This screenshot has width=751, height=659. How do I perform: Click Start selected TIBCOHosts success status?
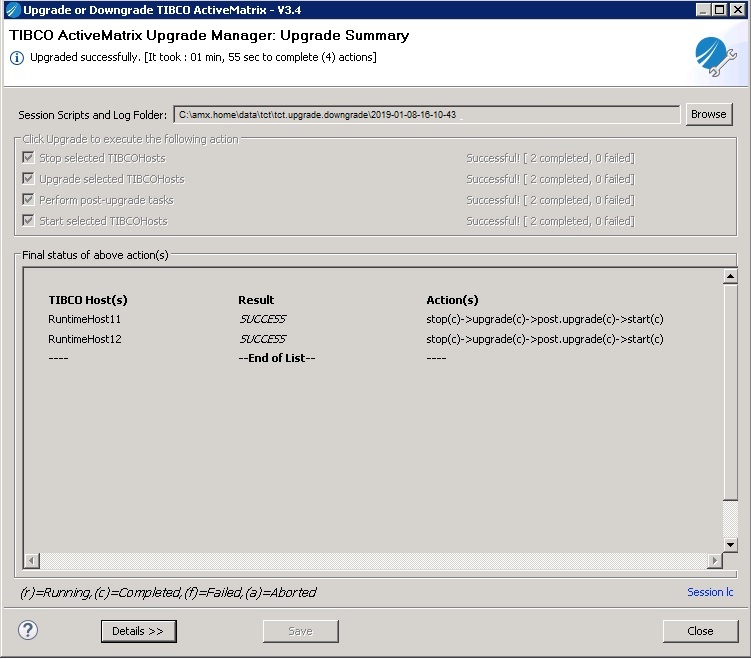[x=550, y=221]
